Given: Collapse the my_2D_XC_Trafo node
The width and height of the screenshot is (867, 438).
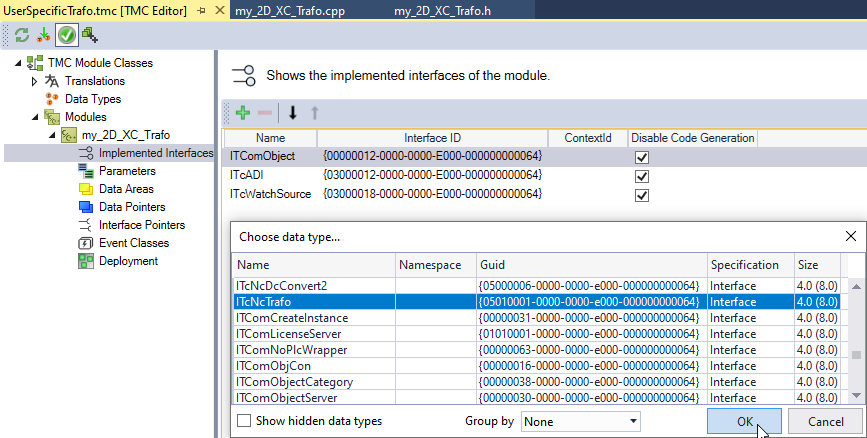Looking at the screenshot, I should tap(51, 135).
